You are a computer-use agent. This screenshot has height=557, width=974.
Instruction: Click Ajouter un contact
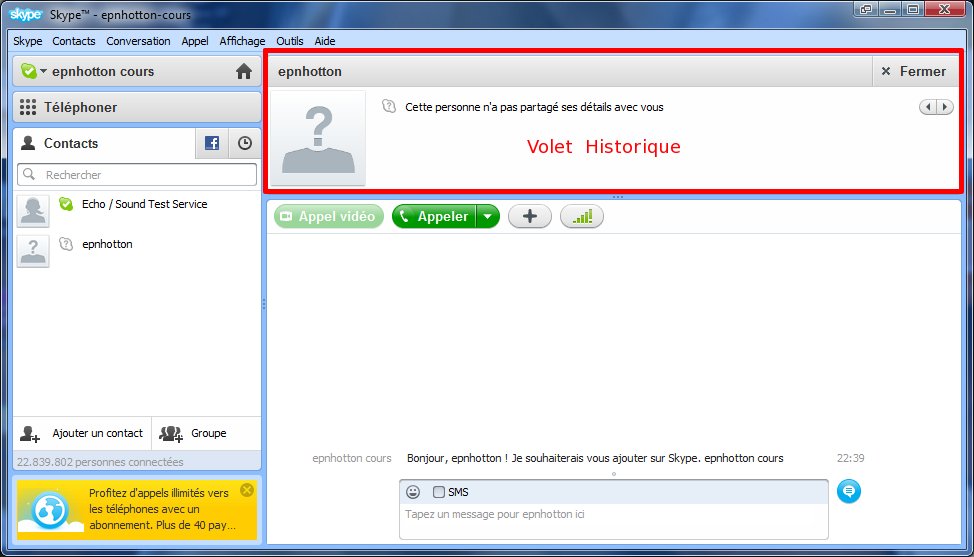pyautogui.click(x=82, y=433)
